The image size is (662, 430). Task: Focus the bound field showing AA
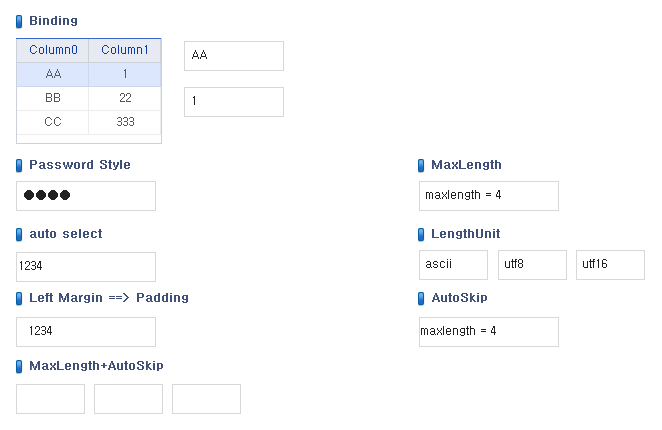234,56
